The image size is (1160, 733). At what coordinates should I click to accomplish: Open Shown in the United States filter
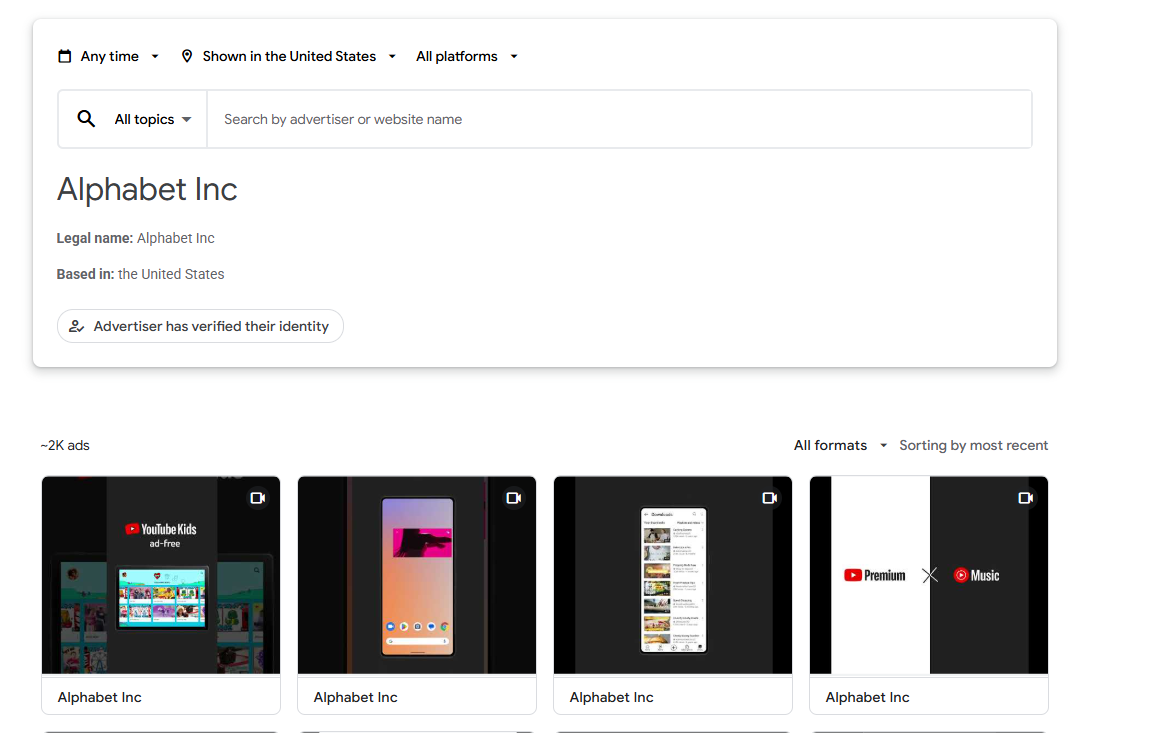pyautogui.click(x=289, y=56)
